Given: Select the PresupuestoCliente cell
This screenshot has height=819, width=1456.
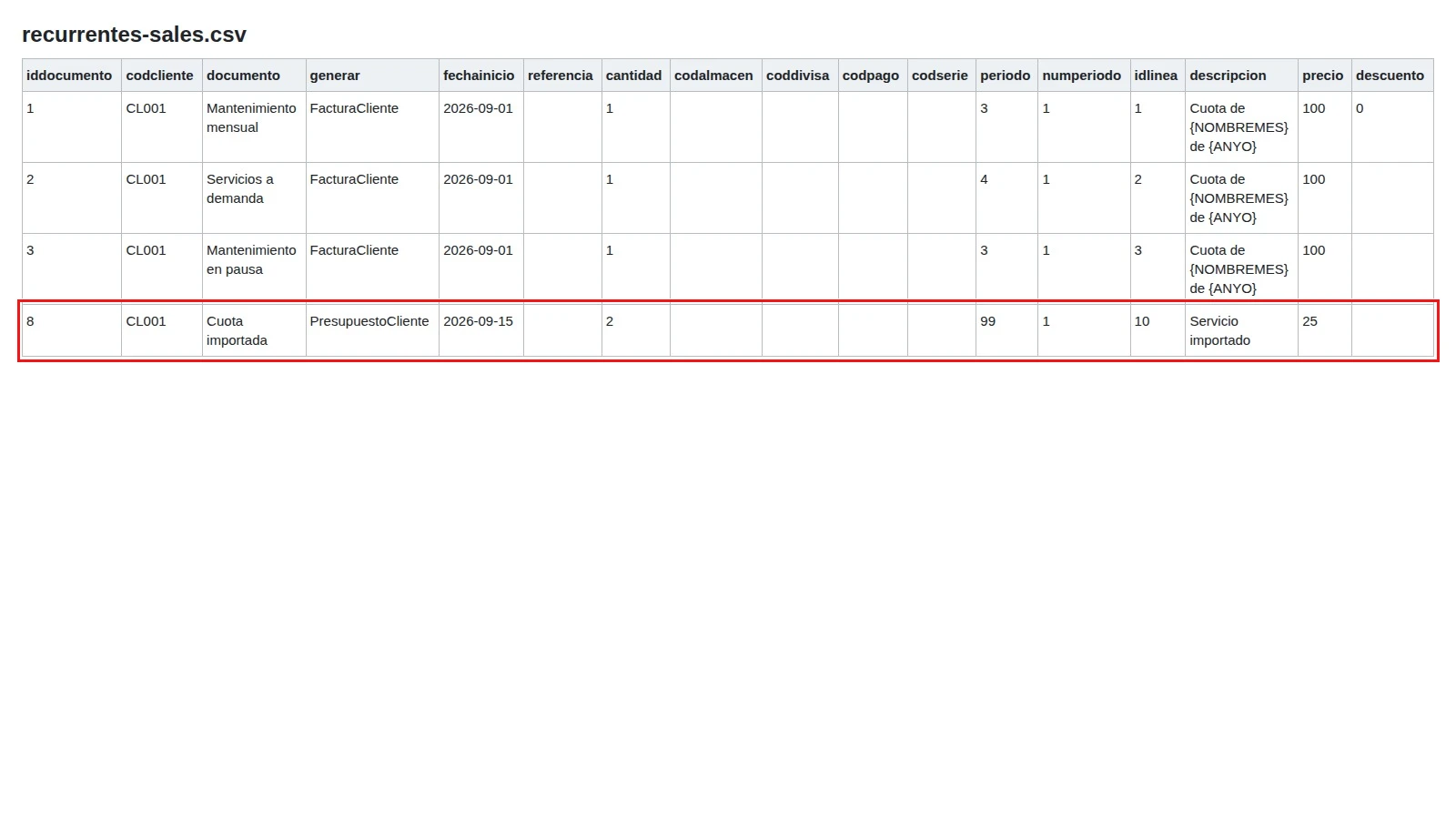Looking at the screenshot, I should 372,330.
